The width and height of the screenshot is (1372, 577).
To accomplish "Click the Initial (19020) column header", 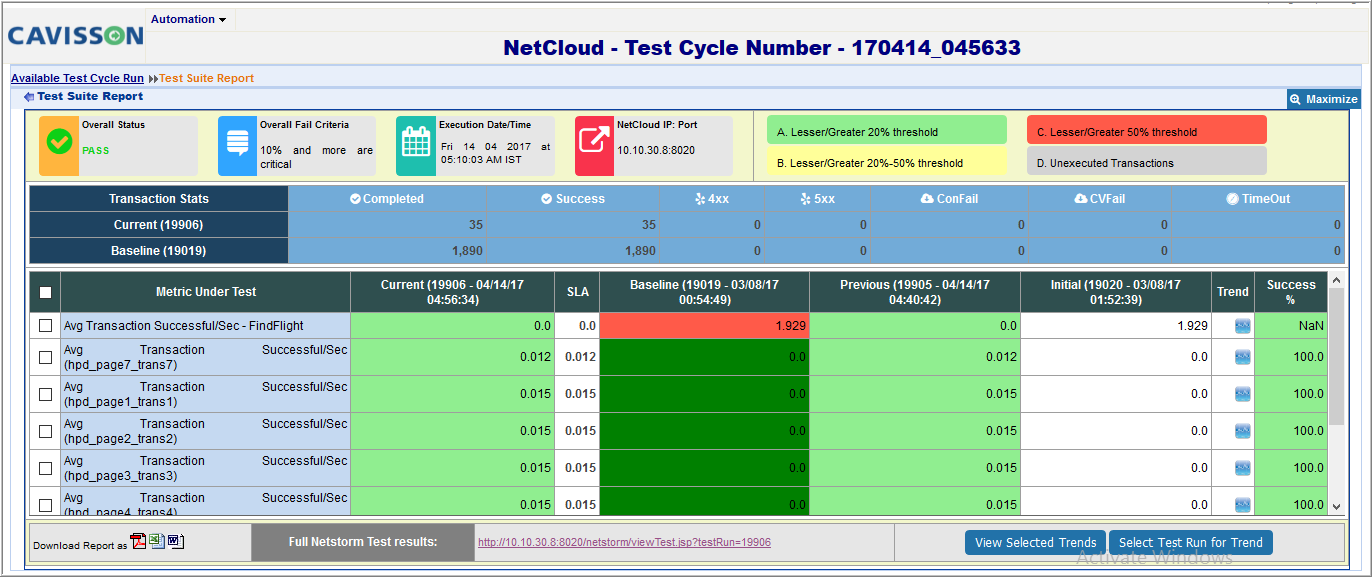I will pos(1116,292).
